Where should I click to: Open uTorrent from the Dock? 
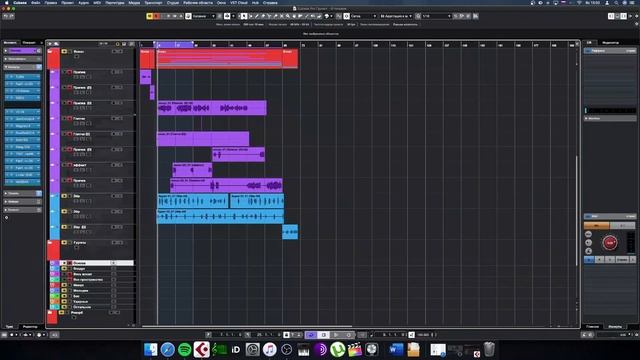click(338, 349)
